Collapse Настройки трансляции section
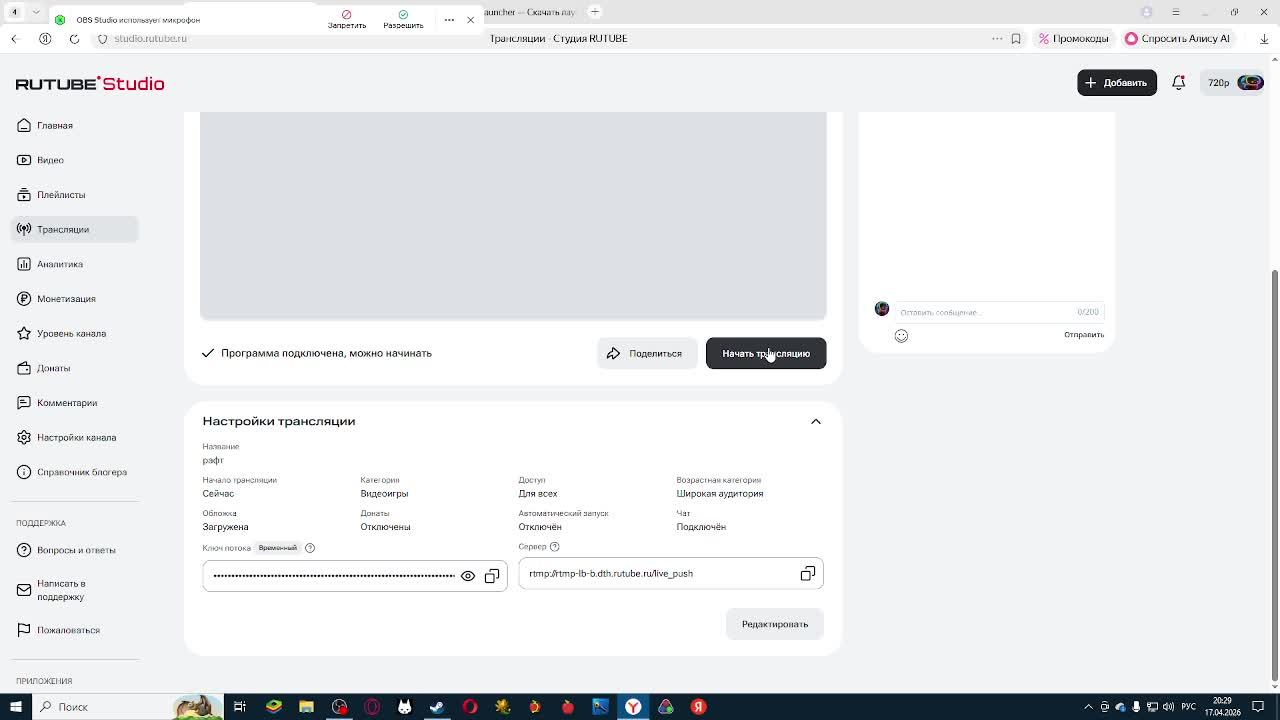The image size is (1280, 720). 816,422
